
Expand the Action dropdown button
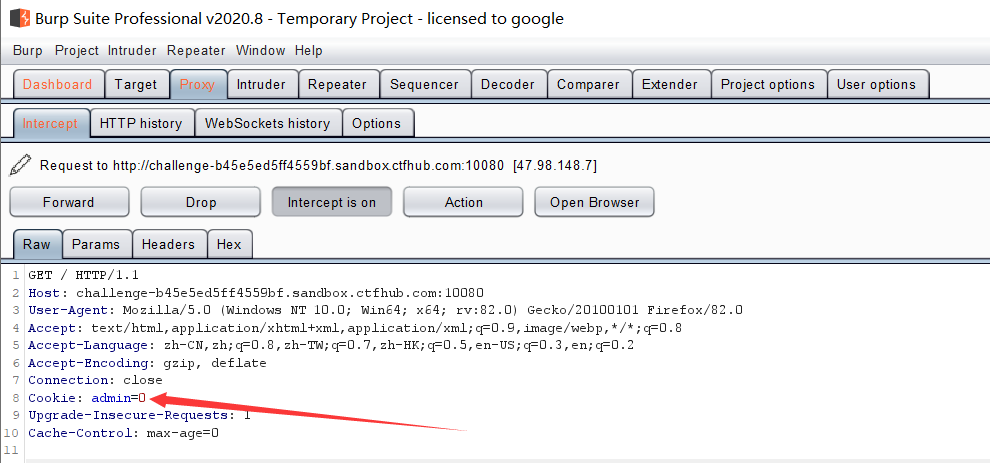pos(463,202)
